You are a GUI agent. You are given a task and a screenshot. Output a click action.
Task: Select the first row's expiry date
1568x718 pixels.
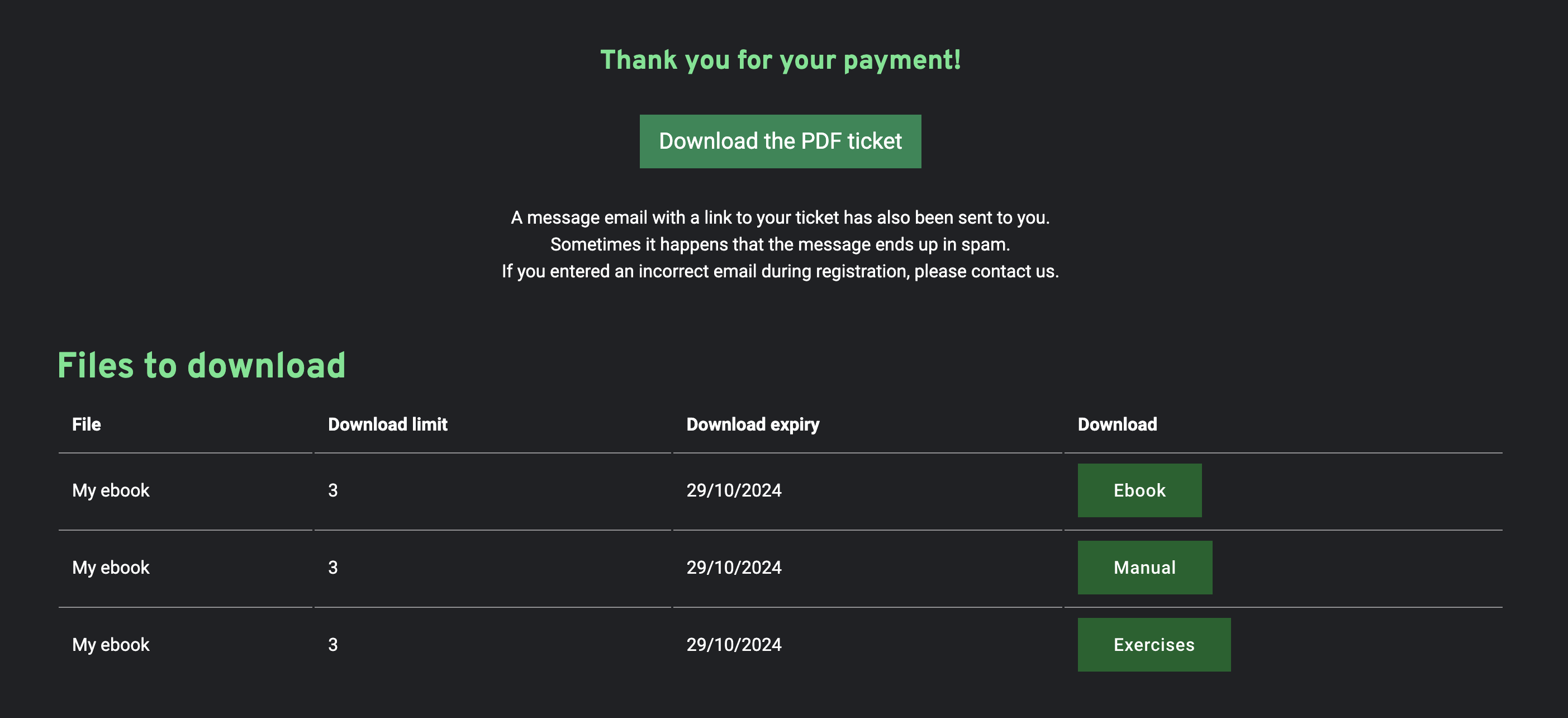[734, 490]
